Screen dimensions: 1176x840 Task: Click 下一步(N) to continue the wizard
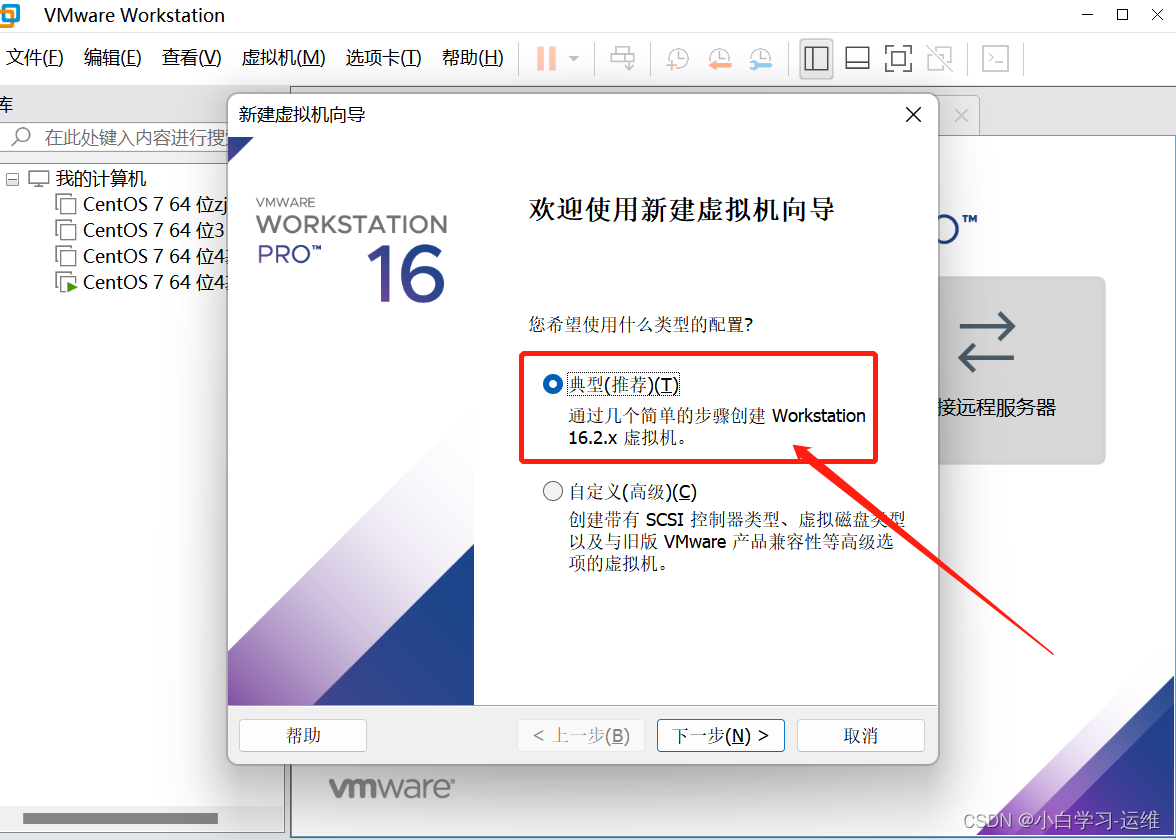721,736
